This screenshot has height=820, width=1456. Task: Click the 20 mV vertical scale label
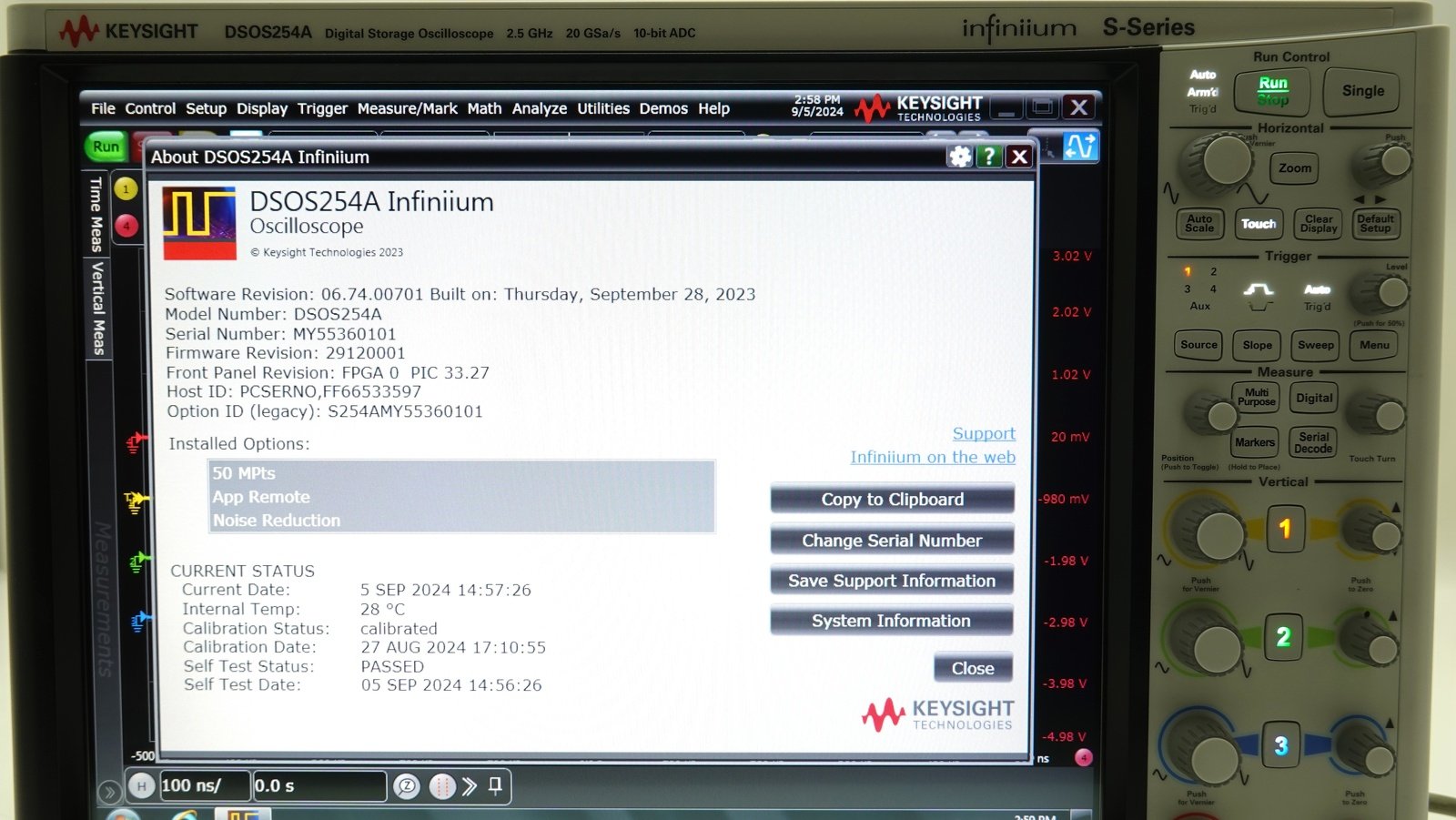click(1070, 437)
